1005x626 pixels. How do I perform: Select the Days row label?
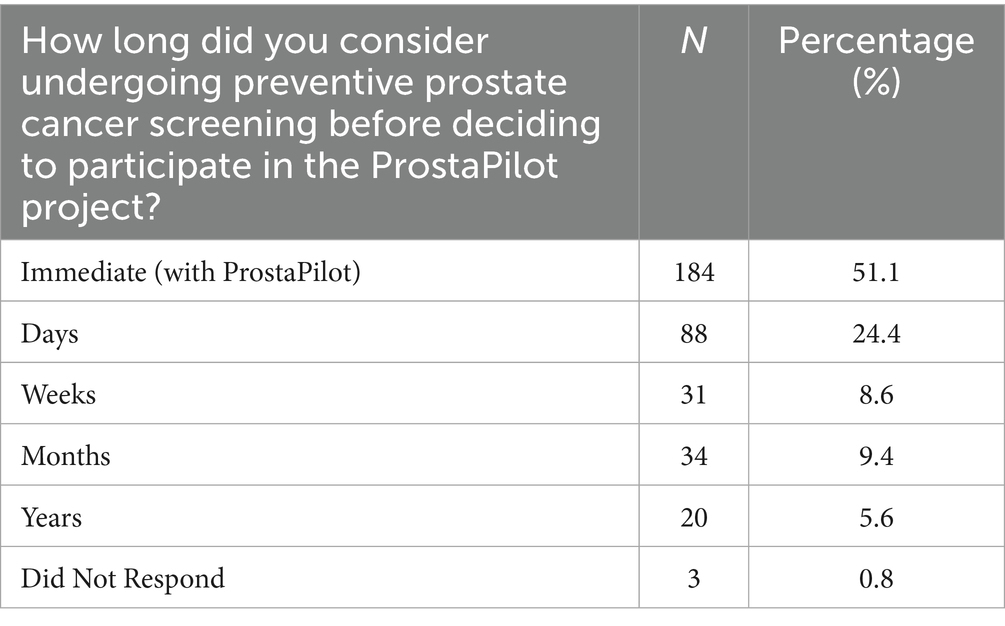coord(49,334)
